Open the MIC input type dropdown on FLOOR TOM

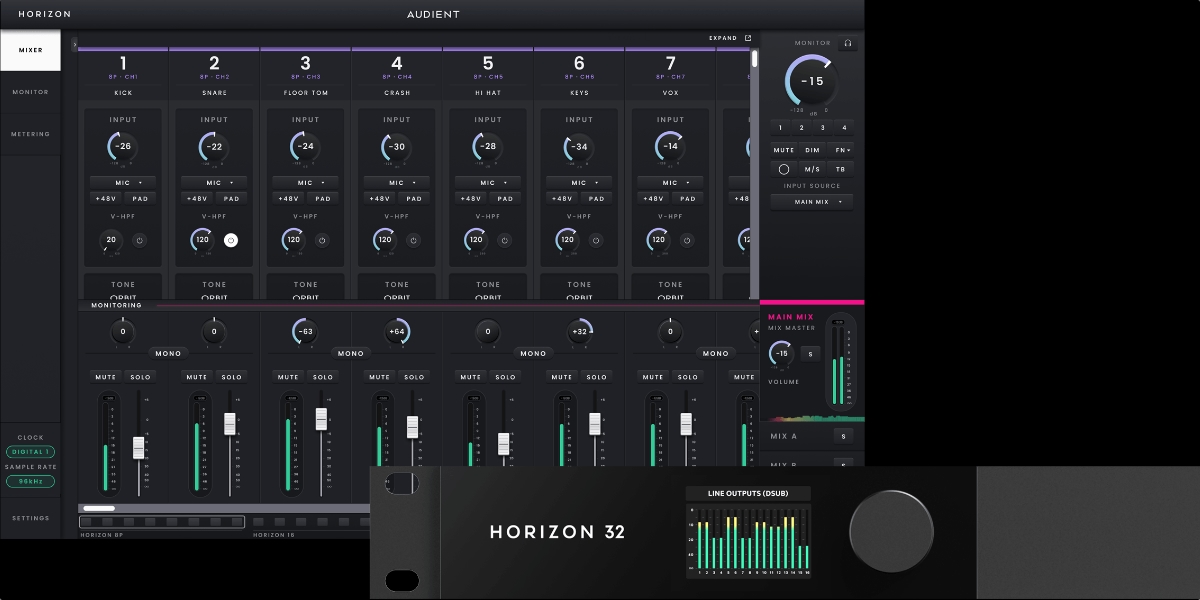coord(305,183)
